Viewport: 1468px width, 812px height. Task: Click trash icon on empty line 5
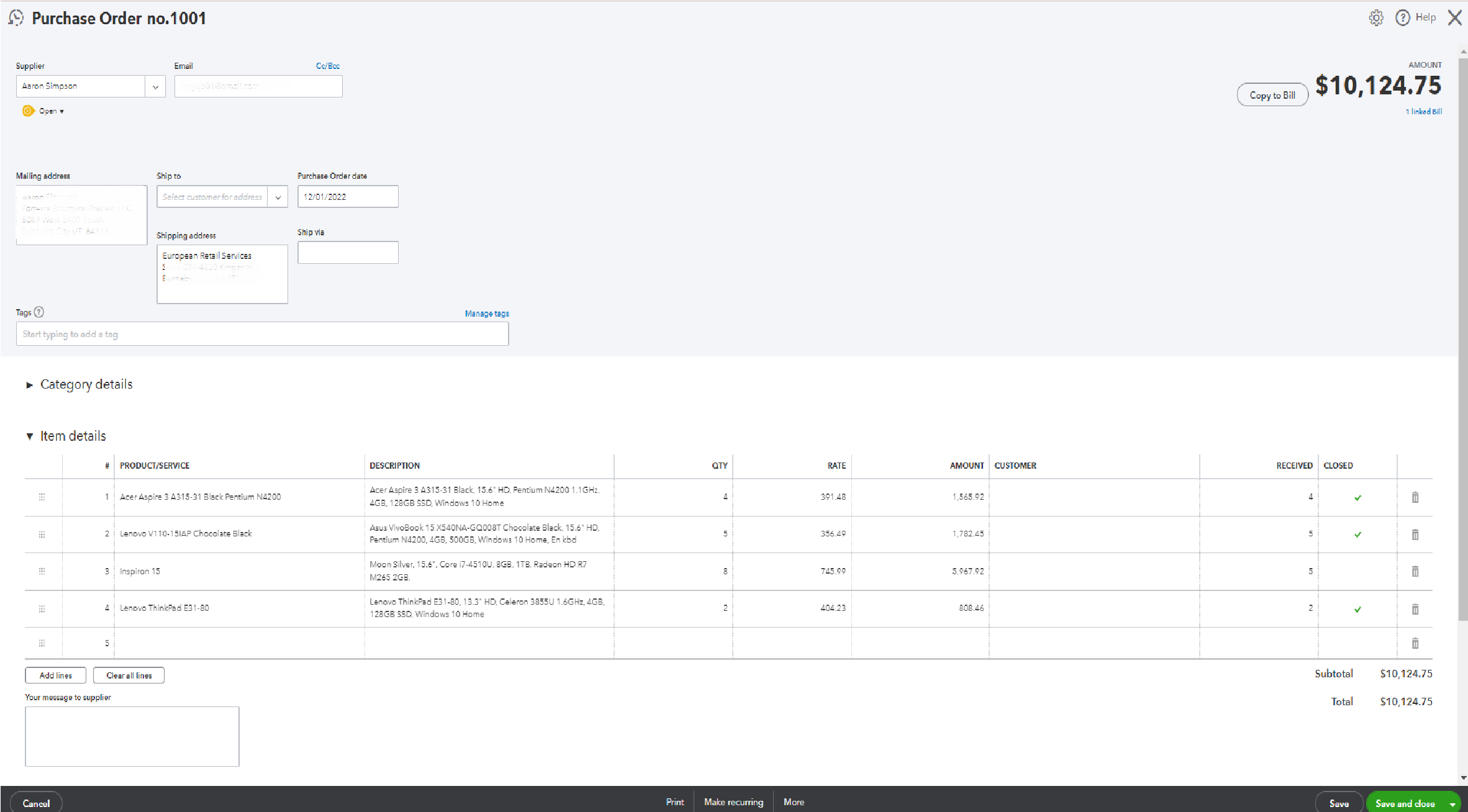click(1415, 643)
